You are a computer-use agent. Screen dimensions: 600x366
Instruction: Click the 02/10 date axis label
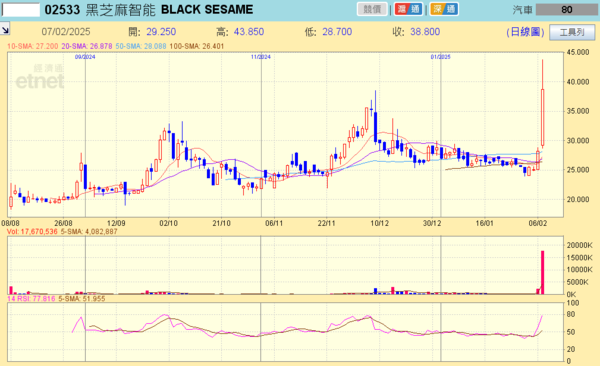pyautogui.click(x=168, y=223)
